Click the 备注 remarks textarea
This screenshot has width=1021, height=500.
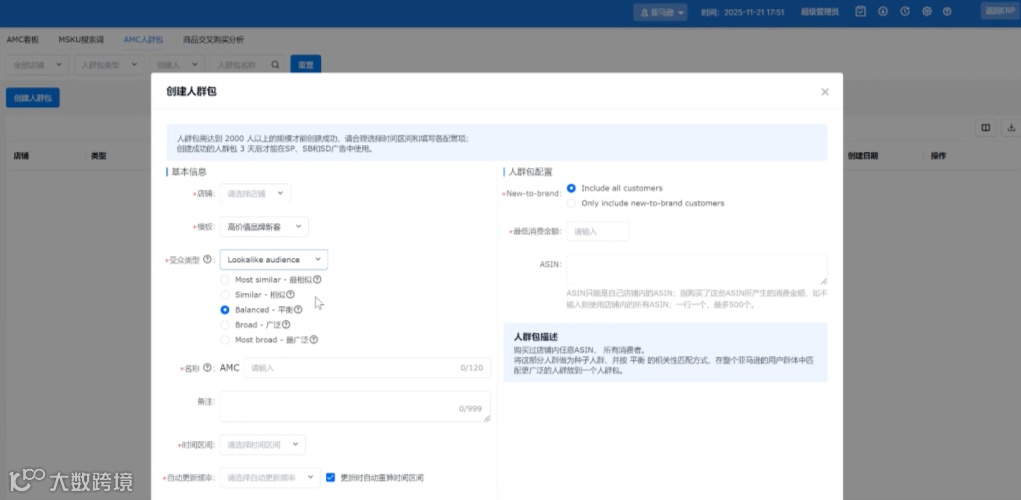355,407
